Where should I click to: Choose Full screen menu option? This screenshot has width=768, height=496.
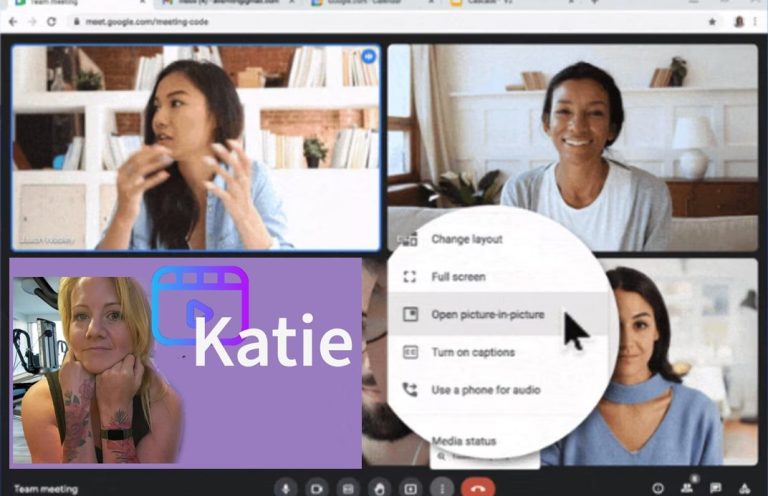coord(458,277)
